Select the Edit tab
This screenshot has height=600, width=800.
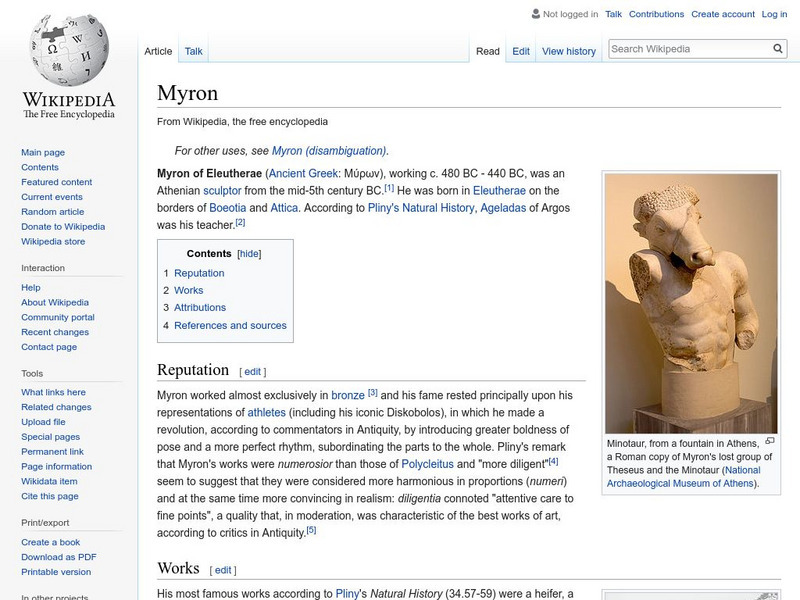(521, 51)
